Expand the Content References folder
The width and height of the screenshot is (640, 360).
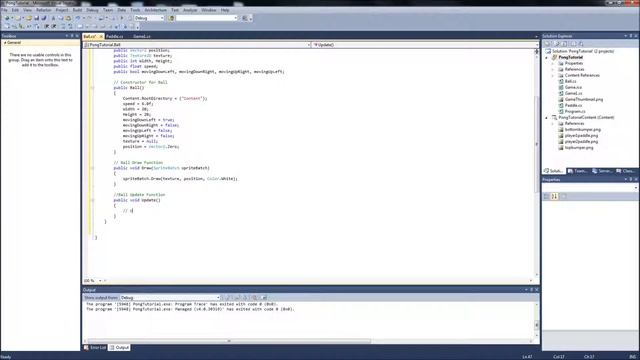pyautogui.click(x=553, y=76)
